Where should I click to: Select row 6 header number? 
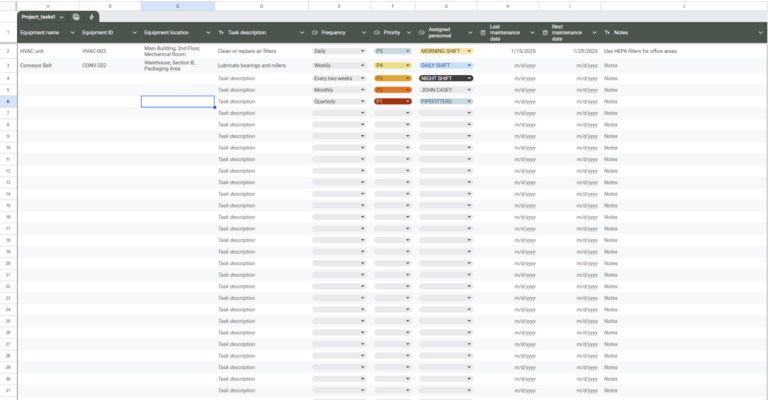(8, 101)
